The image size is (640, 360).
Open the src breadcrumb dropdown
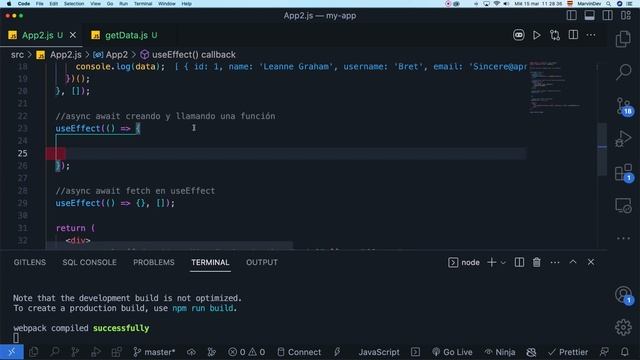[x=17, y=55]
